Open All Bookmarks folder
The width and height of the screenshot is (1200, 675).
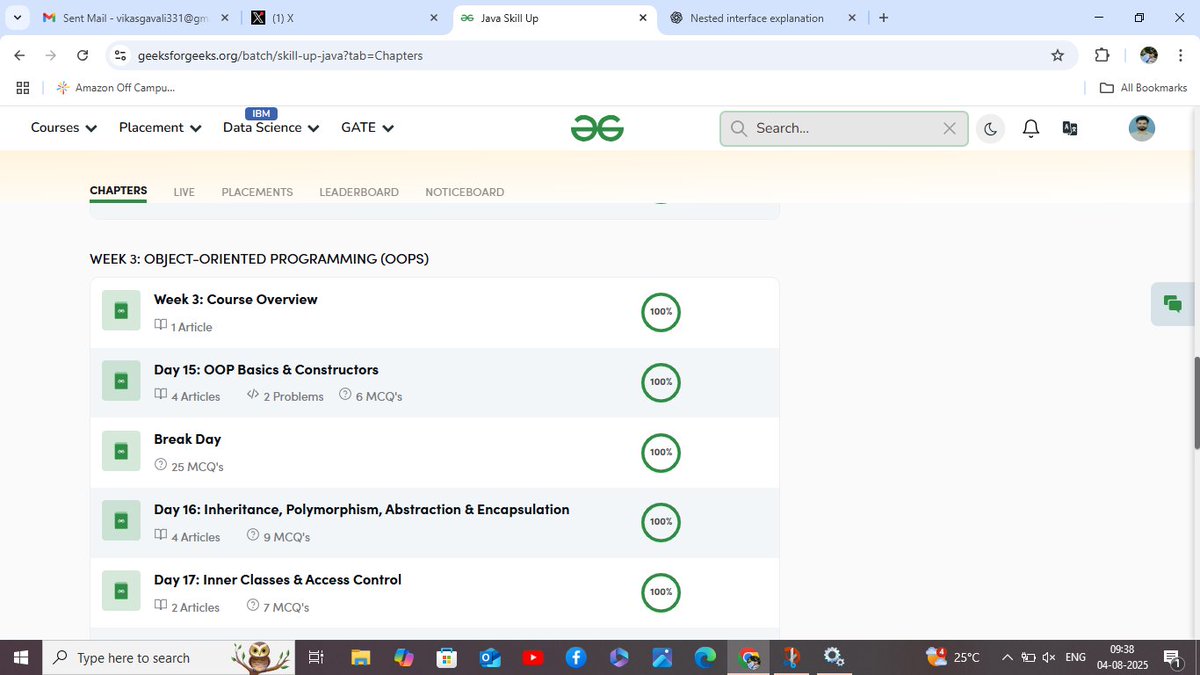[x=1143, y=88]
